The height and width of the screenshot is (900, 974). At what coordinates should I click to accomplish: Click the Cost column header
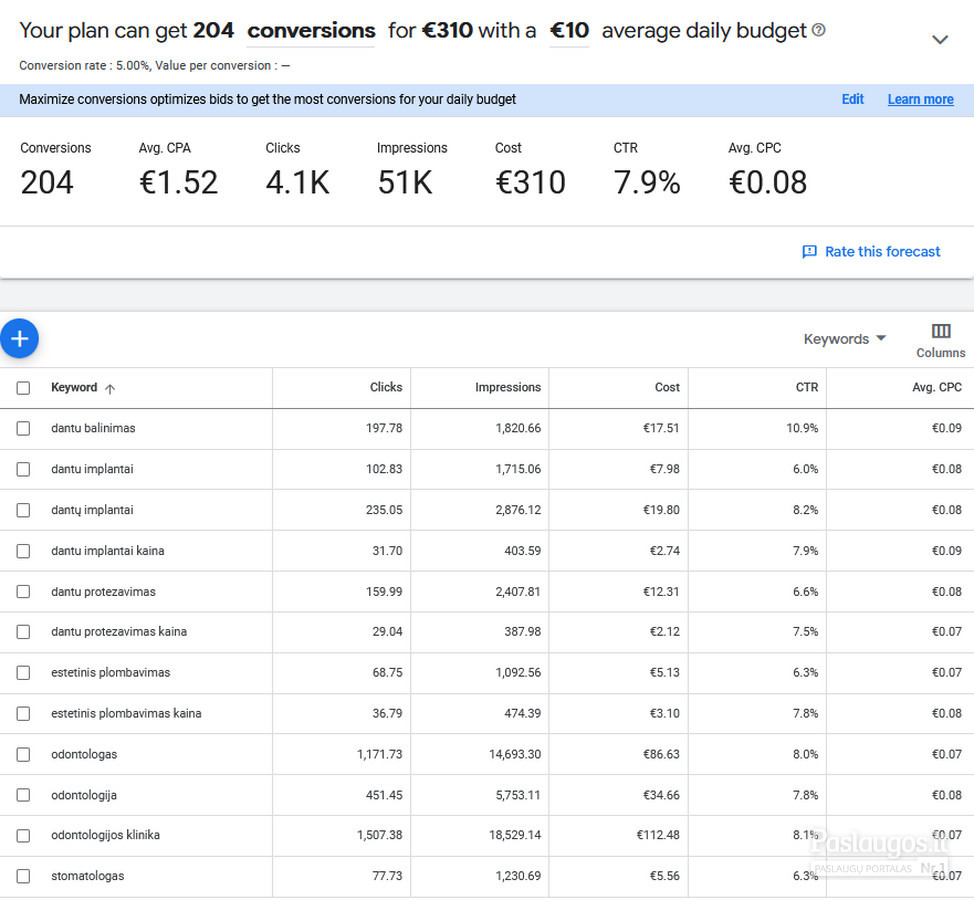[667, 387]
